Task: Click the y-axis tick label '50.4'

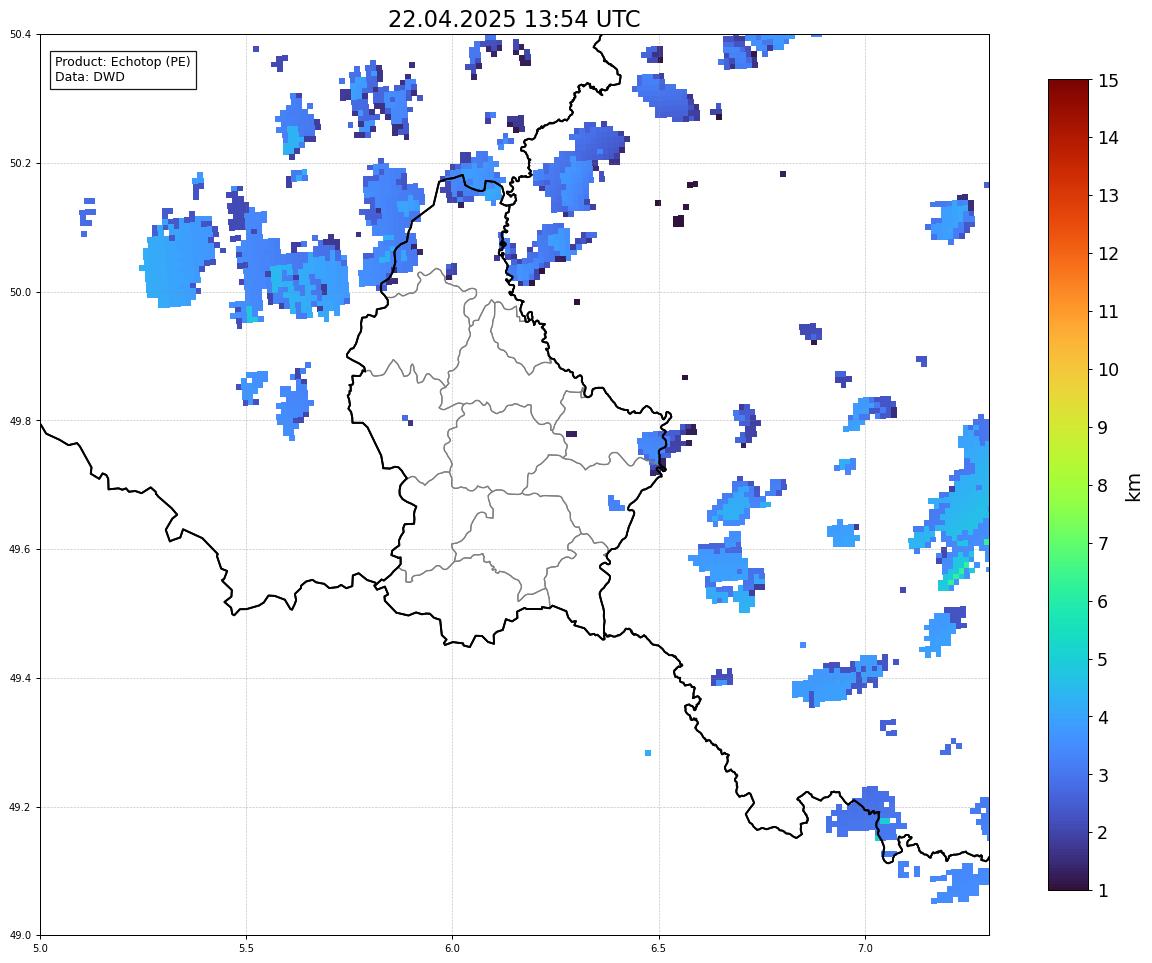Action: coord(21,35)
